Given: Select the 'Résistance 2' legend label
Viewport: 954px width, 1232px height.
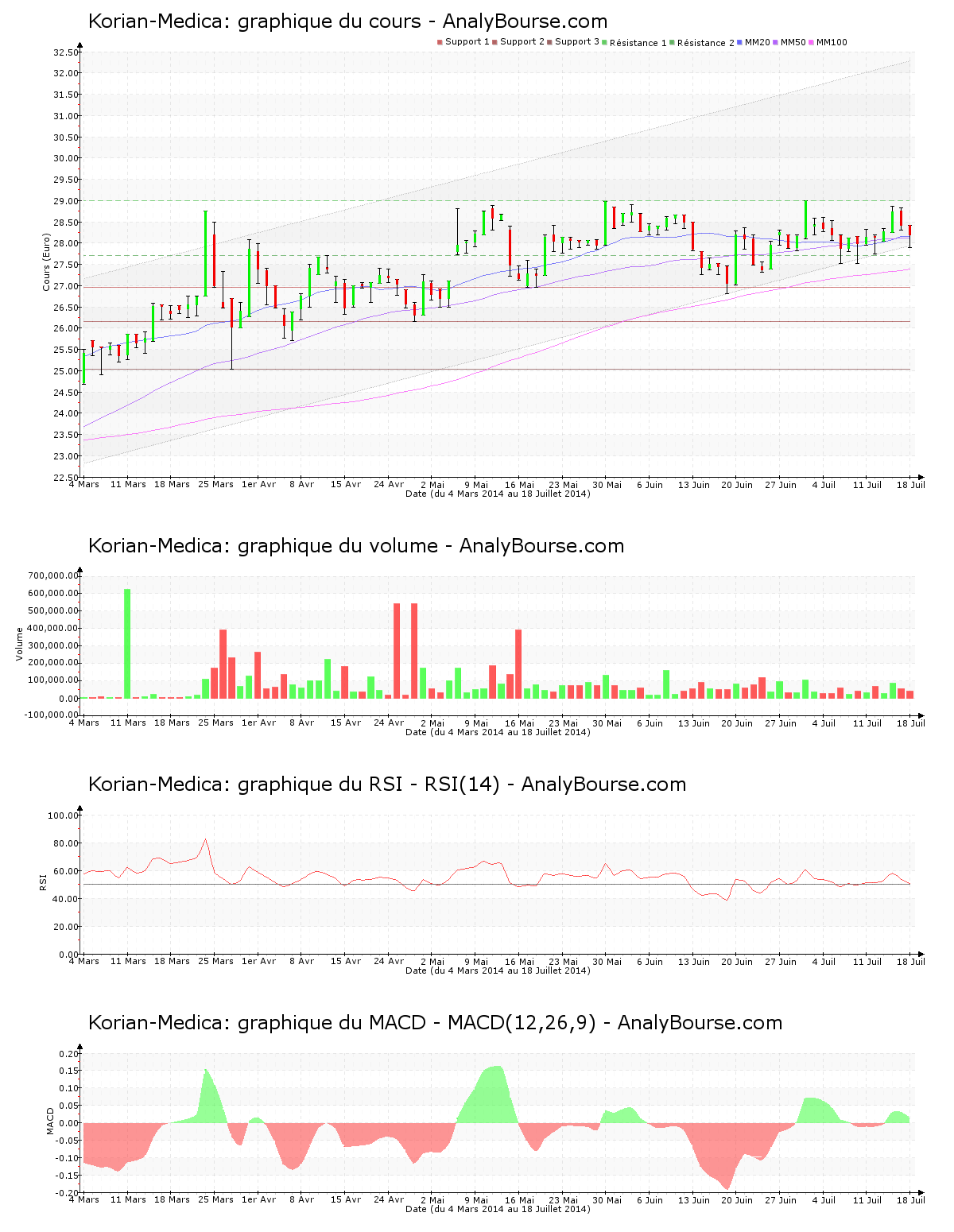Looking at the screenshot, I should point(706,42).
